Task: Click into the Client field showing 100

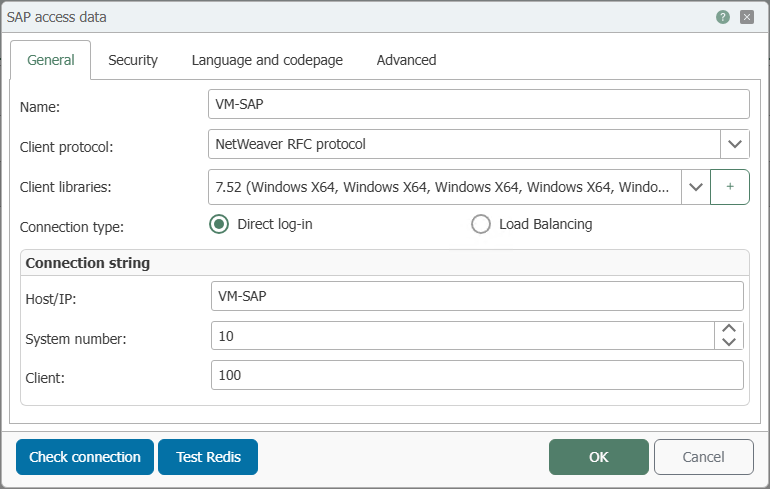Action: [x=477, y=375]
